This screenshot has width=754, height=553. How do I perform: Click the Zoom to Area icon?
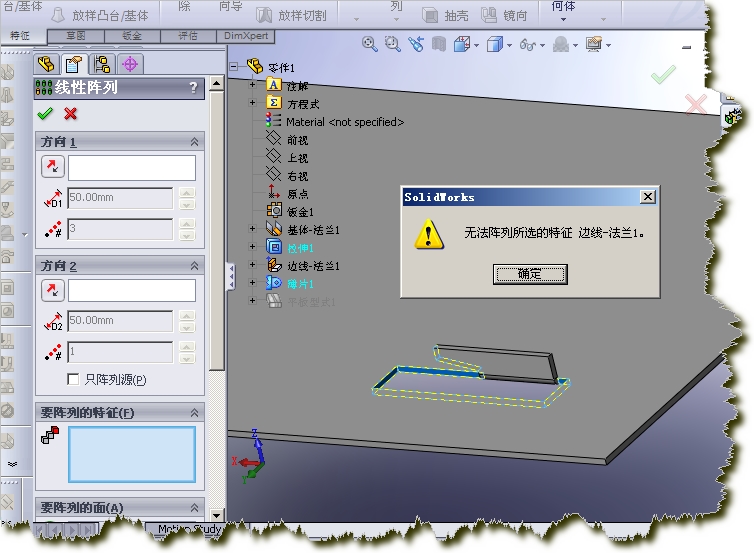392,44
